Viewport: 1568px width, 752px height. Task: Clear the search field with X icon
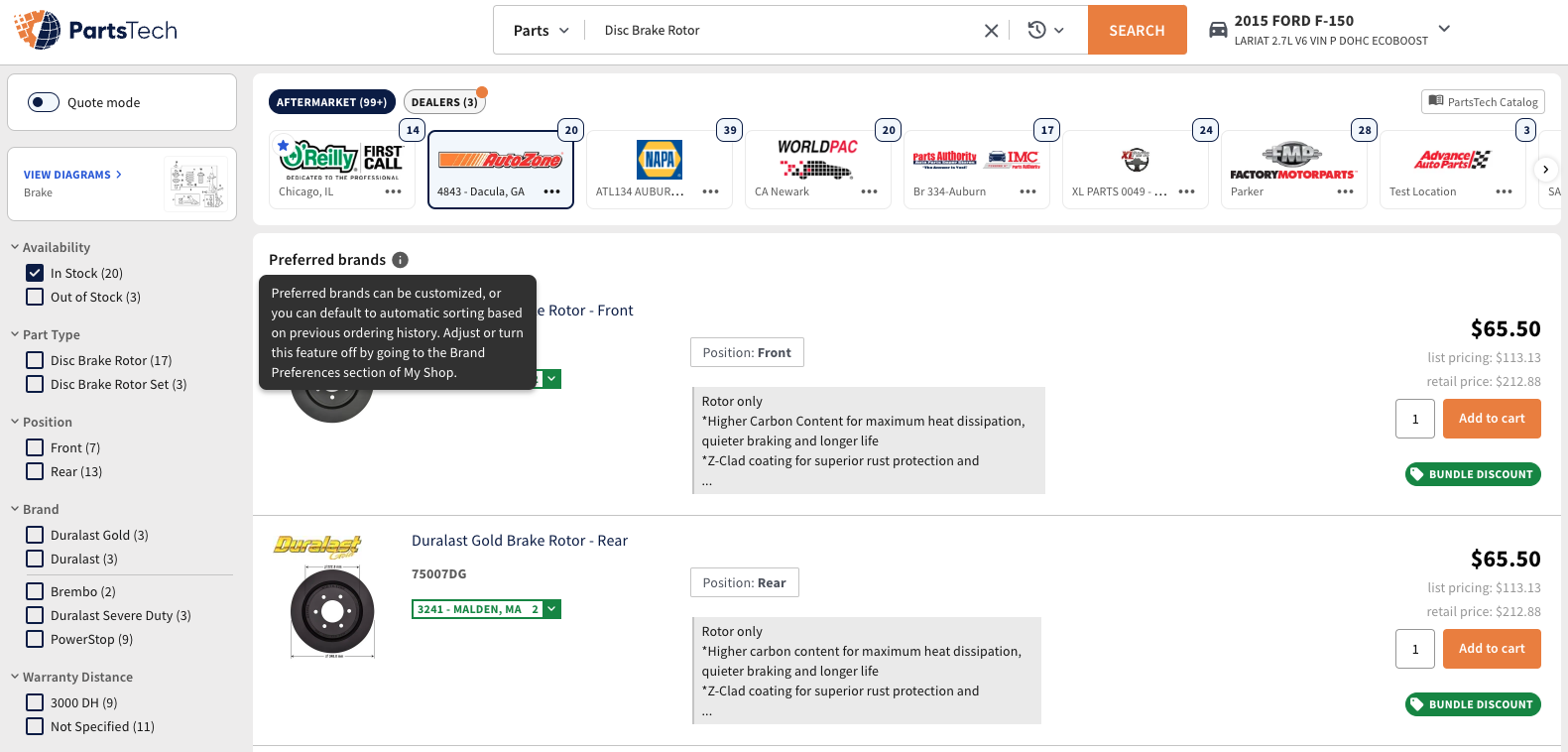pyautogui.click(x=991, y=31)
